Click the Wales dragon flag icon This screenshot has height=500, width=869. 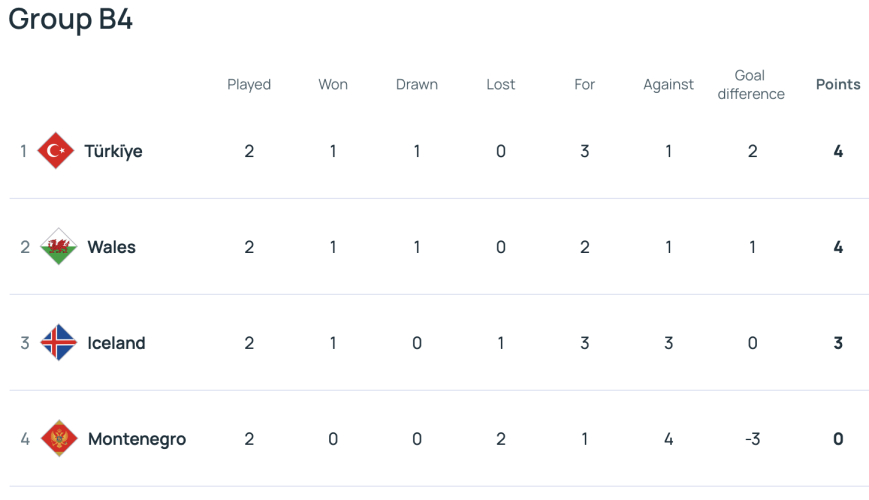(x=59, y=246)
